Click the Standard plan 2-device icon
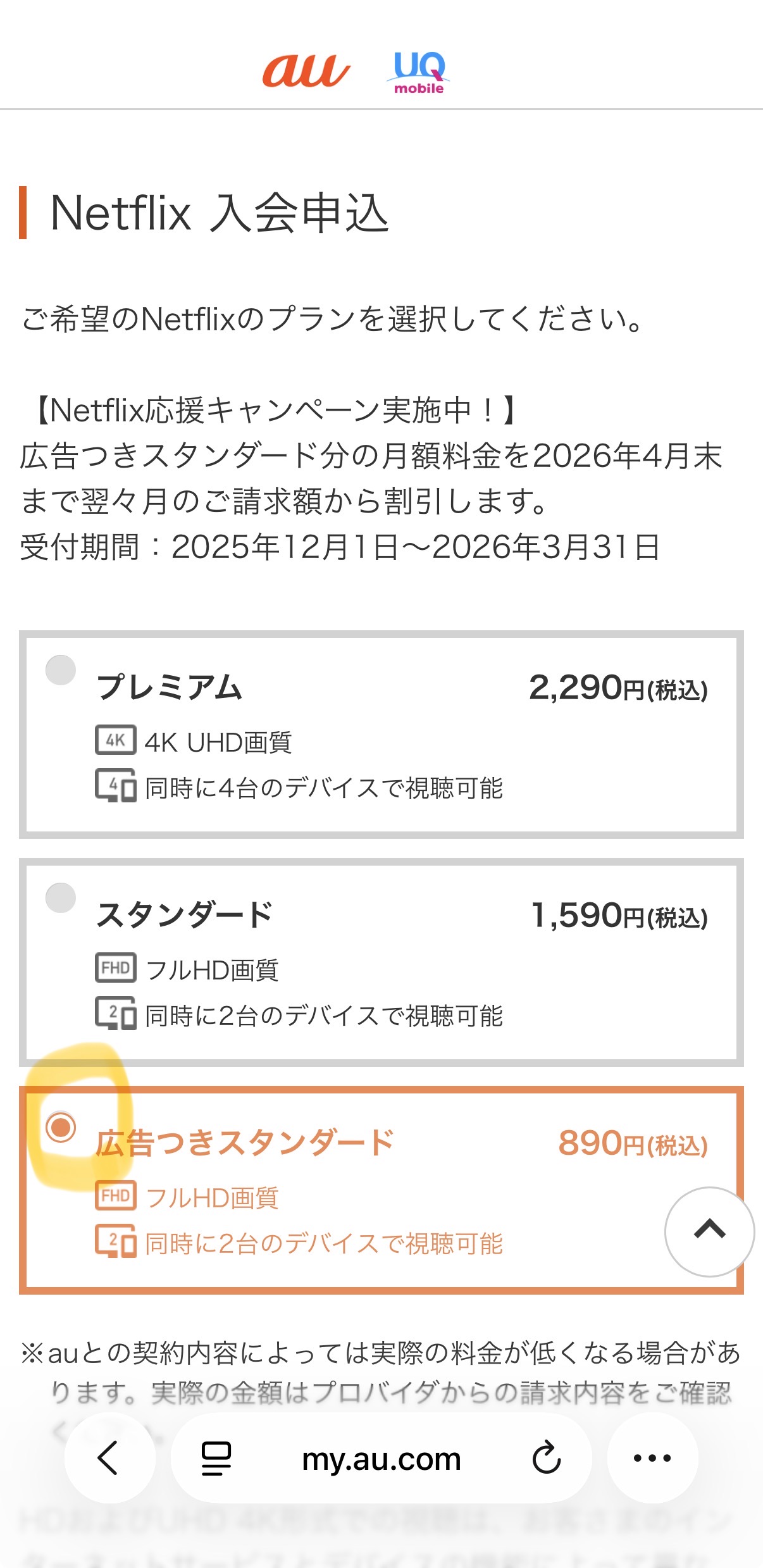This screenshot has width=763, height=1568. (115, 1013)
